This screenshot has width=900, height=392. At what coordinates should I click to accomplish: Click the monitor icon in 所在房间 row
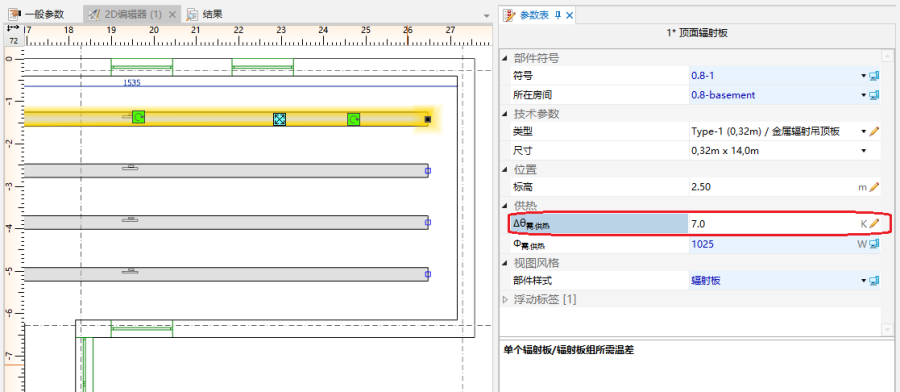pyautogui.click(x=874, y=95)
